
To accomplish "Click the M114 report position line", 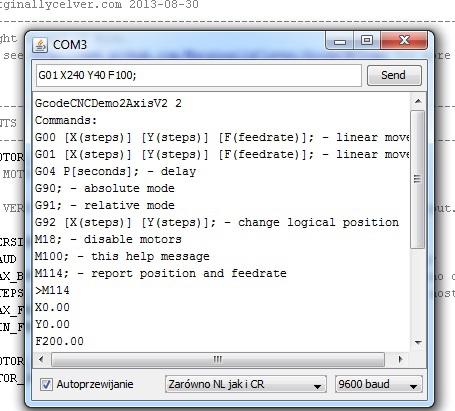I will [x=161, y=273].
